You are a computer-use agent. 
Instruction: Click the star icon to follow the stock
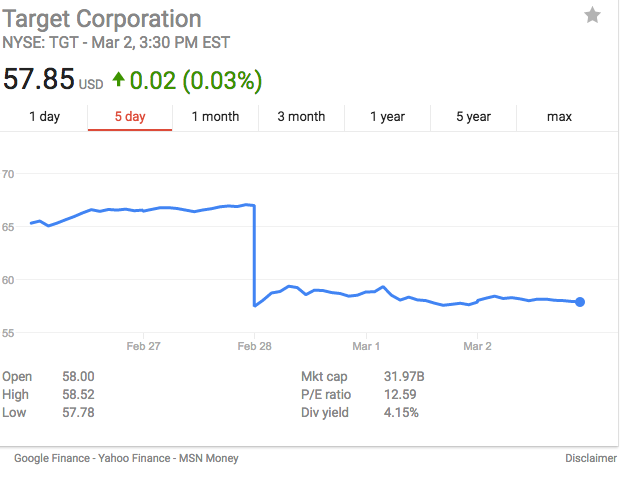pyautogui.click(x=593, y=15)
